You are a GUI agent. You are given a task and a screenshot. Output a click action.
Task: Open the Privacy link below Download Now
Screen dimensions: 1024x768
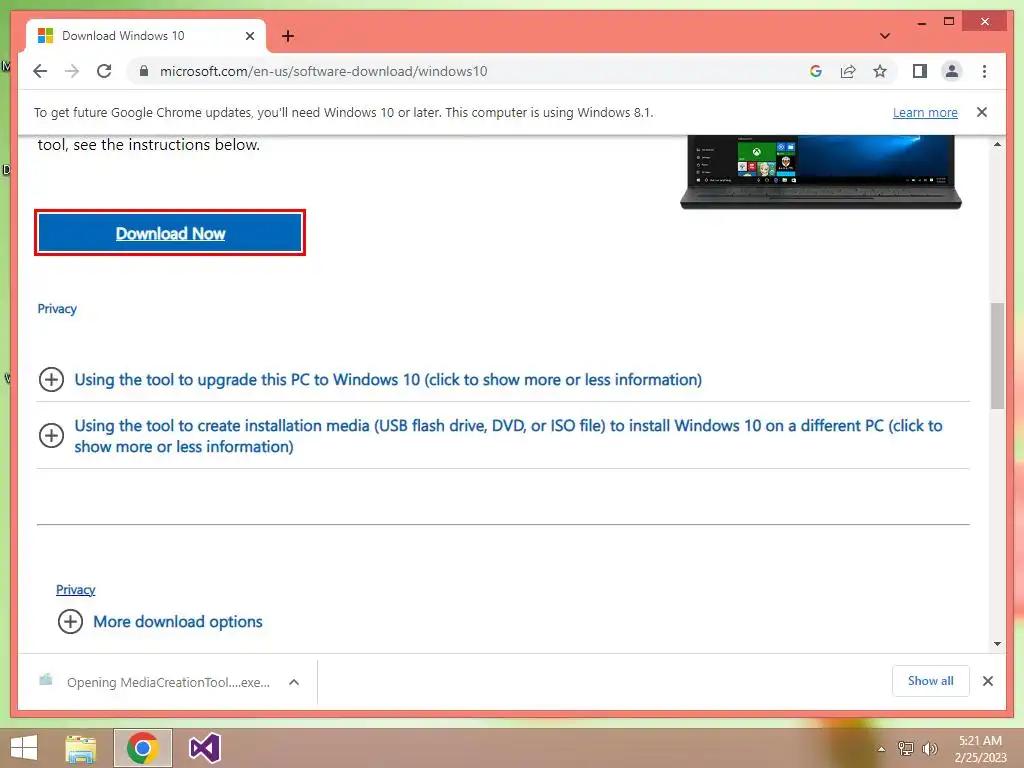pyautogui.click(x=57, y=309)
